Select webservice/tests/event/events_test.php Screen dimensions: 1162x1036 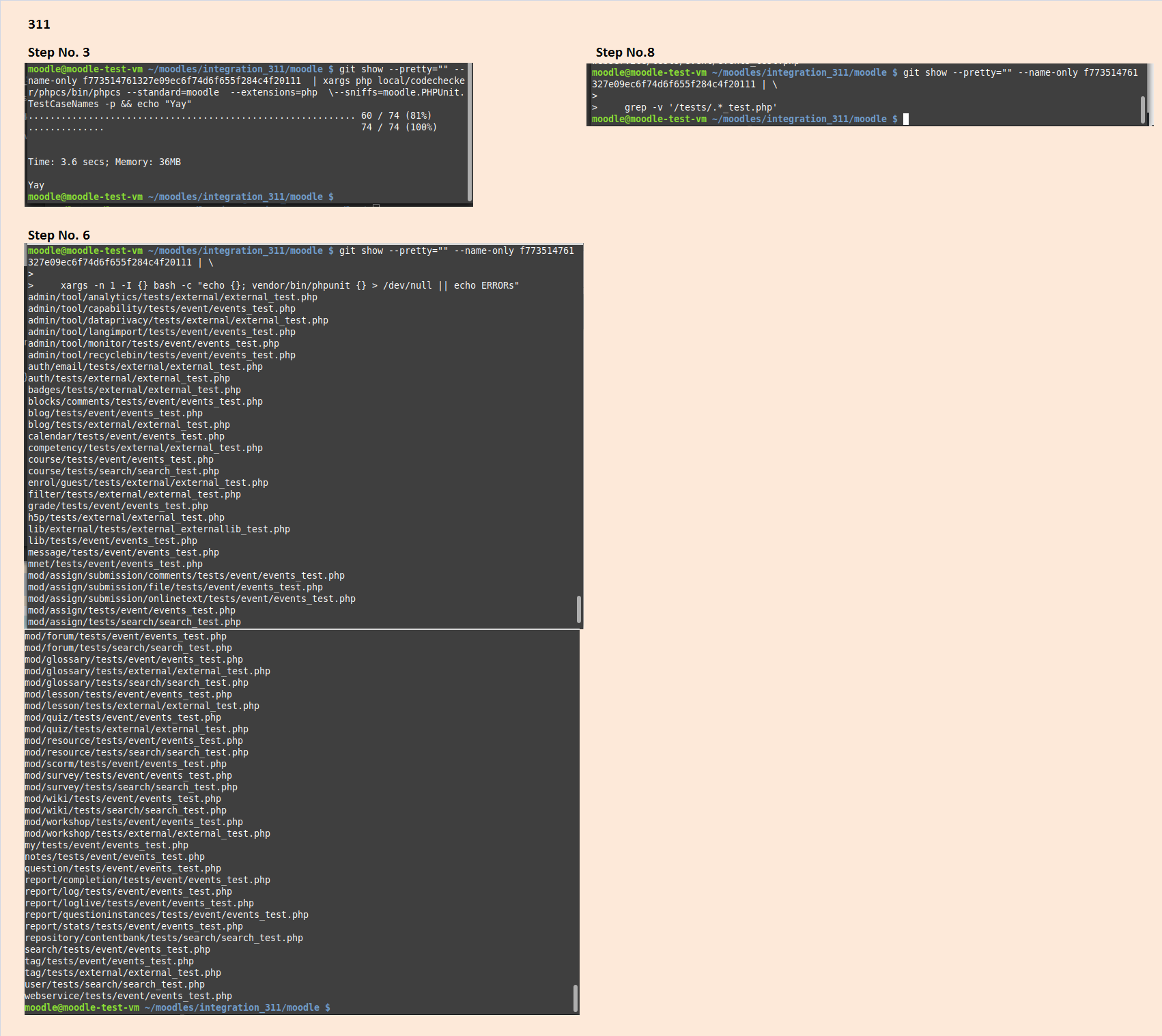(x=128, y=996)
